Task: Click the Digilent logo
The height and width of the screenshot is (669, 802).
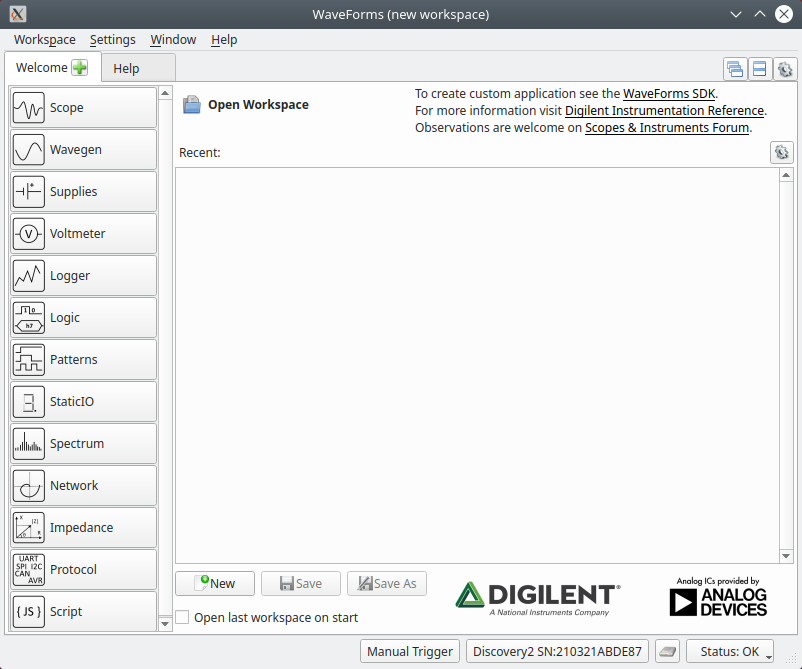Action: coord(538,598)
